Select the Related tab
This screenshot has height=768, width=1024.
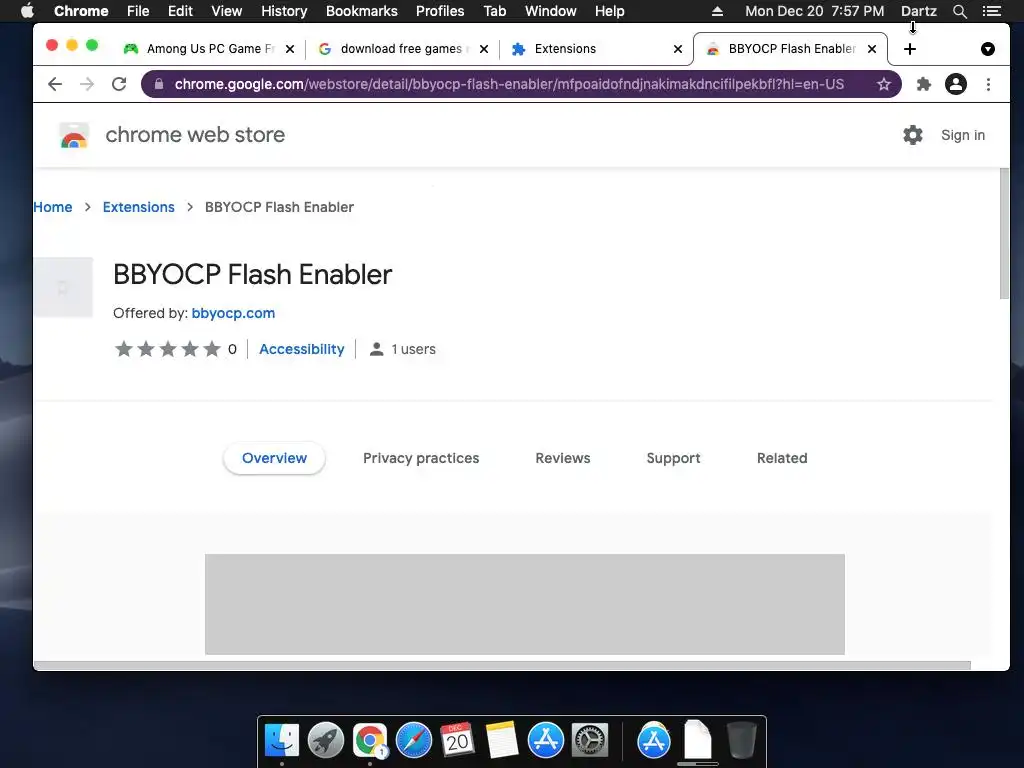point(782,458)
